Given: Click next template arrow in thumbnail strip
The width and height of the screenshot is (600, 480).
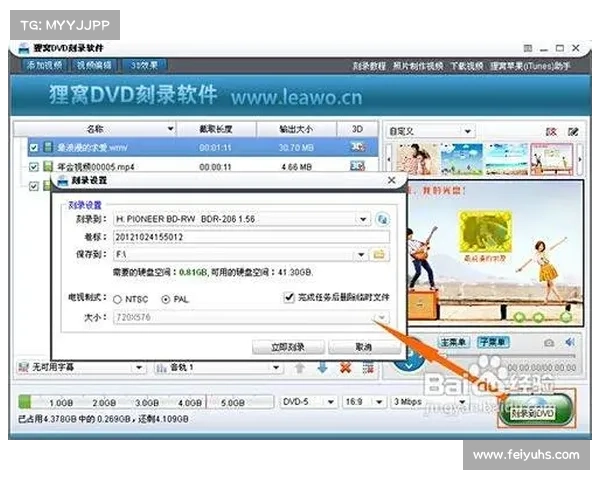Looking at the screenshot, I should point(580,159).
